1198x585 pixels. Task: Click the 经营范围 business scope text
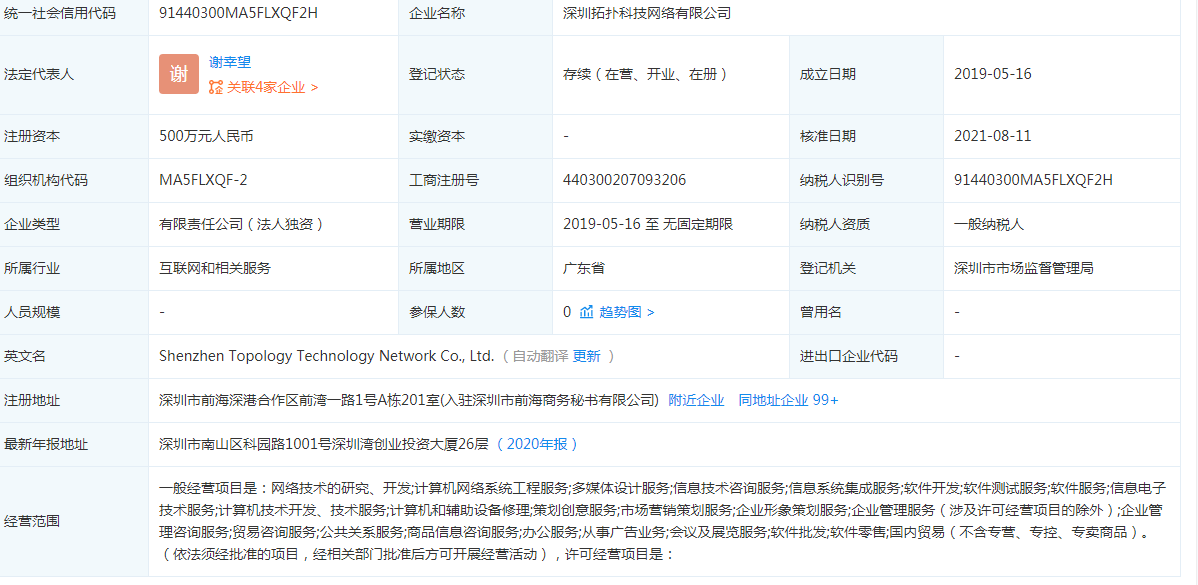[x=663, y=521]
